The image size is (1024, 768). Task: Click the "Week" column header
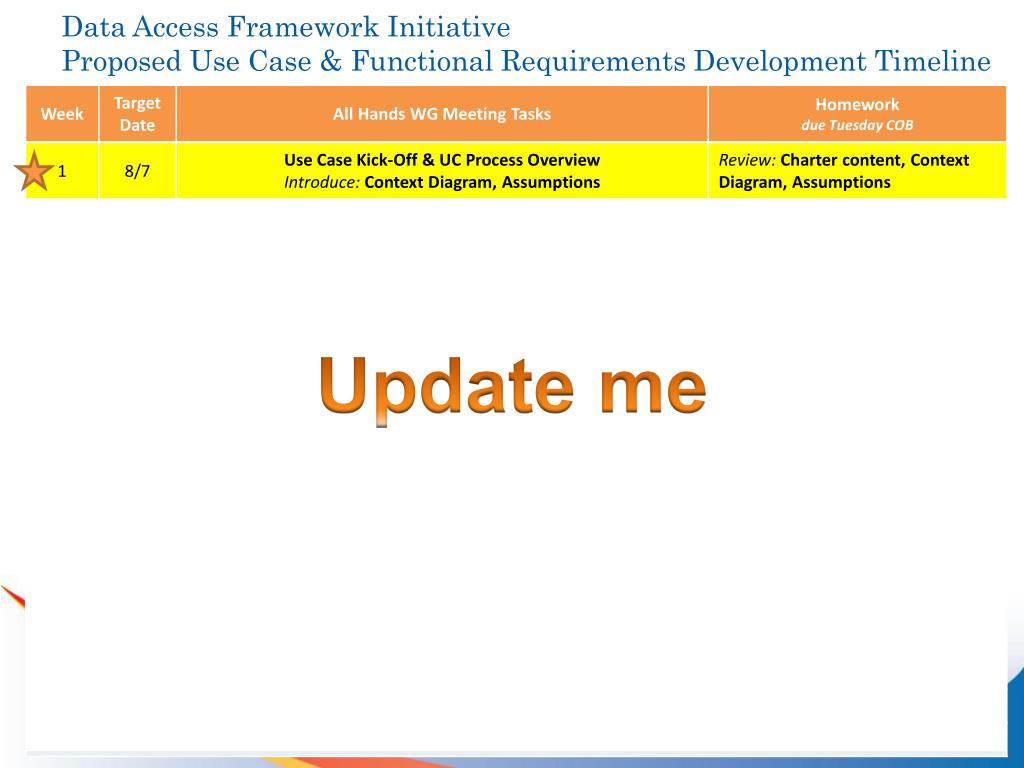[62, 114]
